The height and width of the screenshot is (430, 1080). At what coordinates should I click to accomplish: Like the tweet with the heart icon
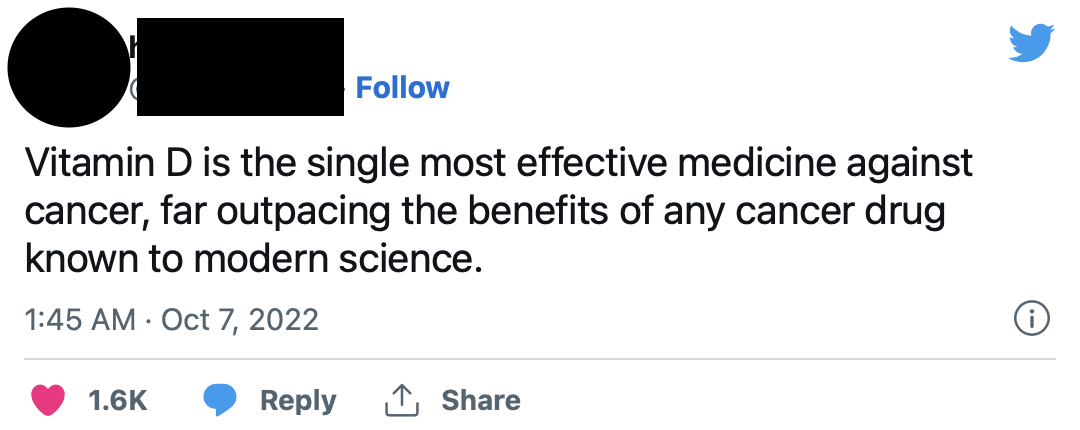(x=48, y=400)
